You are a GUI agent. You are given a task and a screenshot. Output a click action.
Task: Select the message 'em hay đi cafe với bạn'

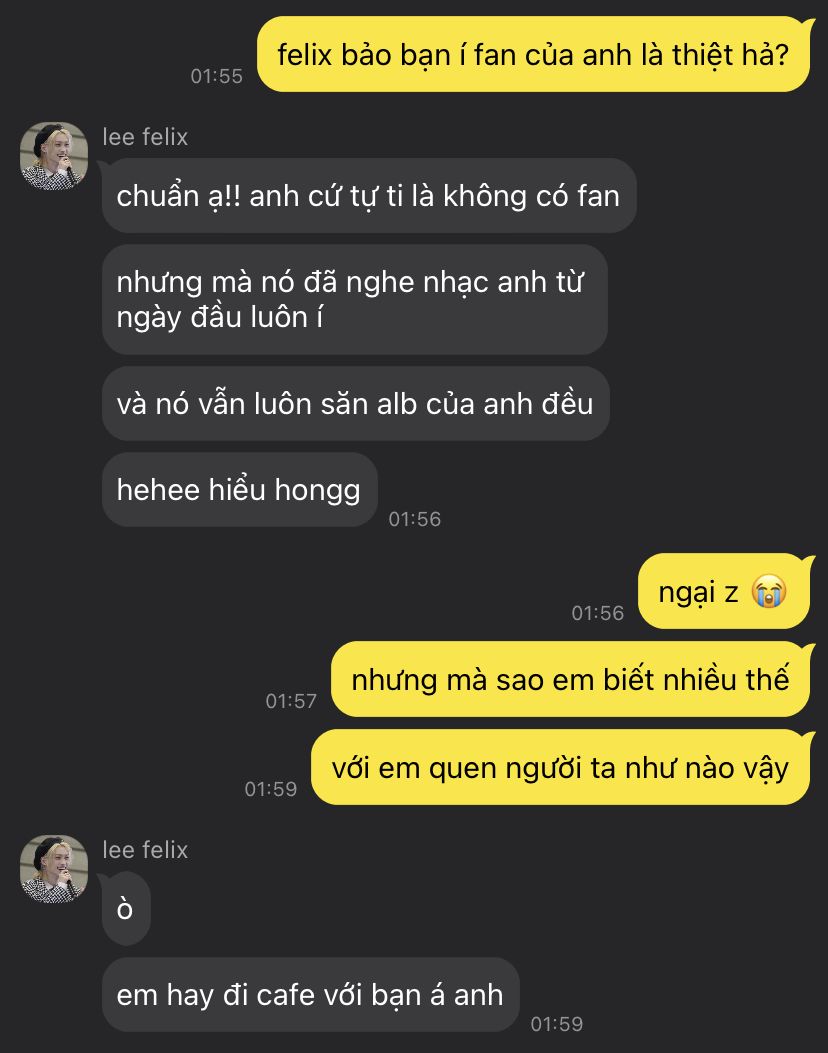coord(310,995)
